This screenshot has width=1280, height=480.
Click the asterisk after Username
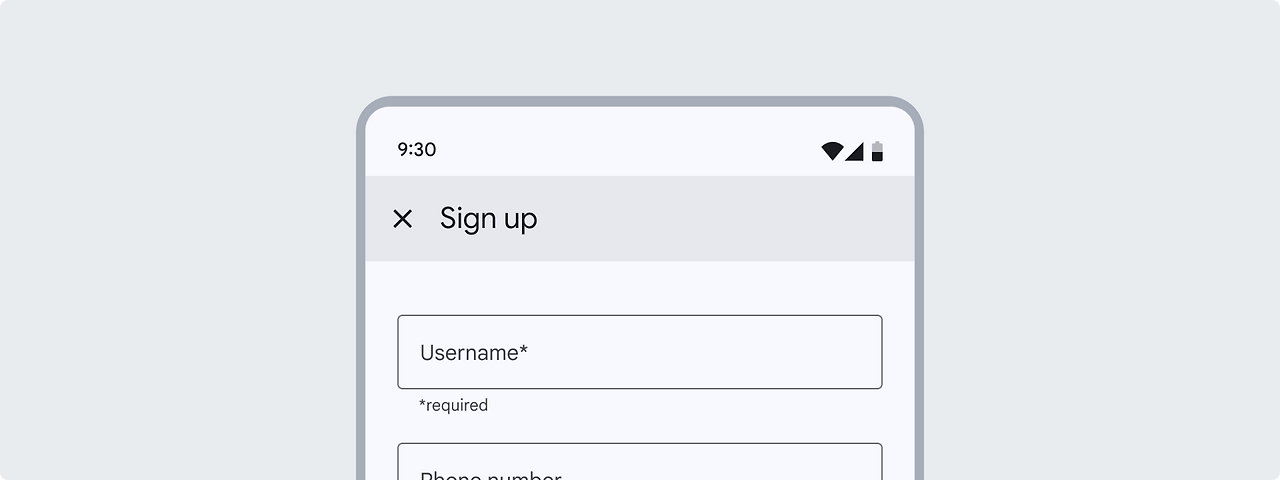[x=524, y=350]
